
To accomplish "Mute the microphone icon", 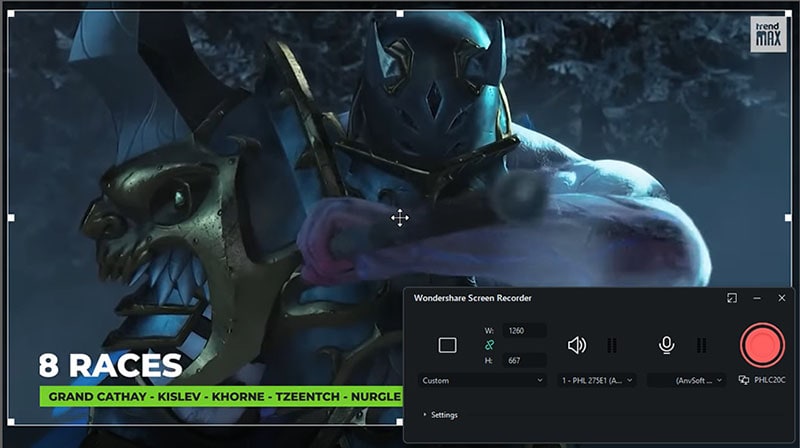I will click(666, 345).
